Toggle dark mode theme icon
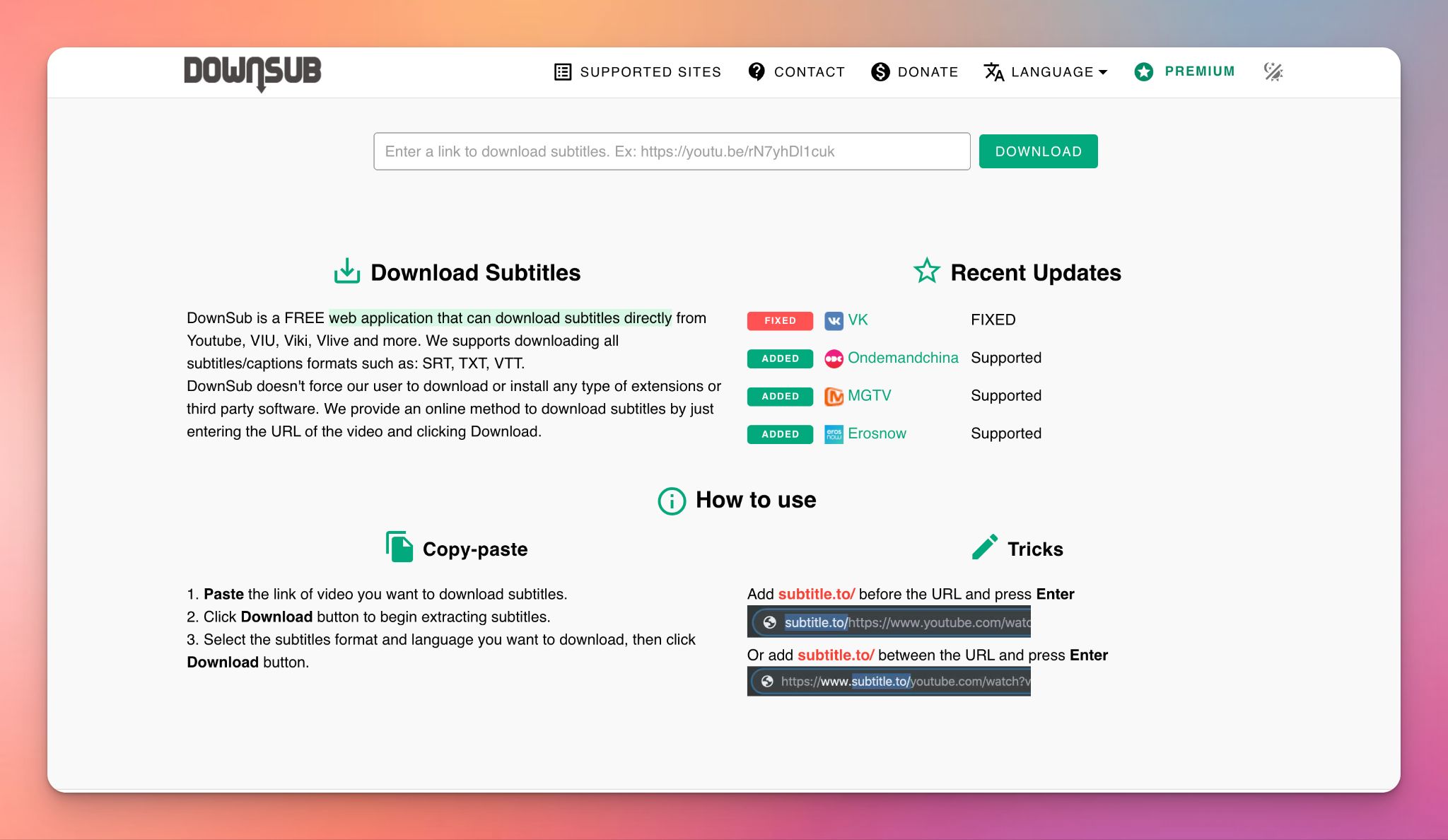 coord(1273,72)
